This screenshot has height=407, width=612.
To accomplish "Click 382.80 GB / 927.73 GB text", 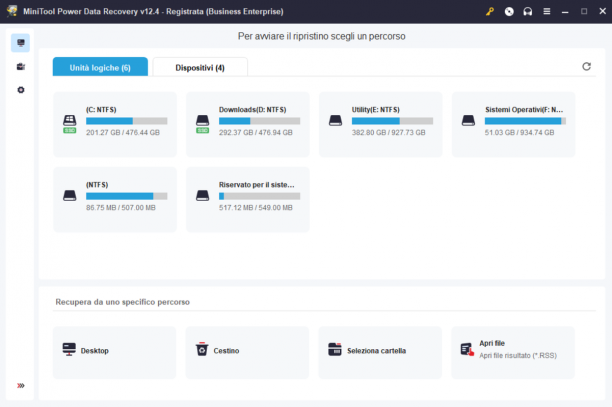I will coord(388,133).
